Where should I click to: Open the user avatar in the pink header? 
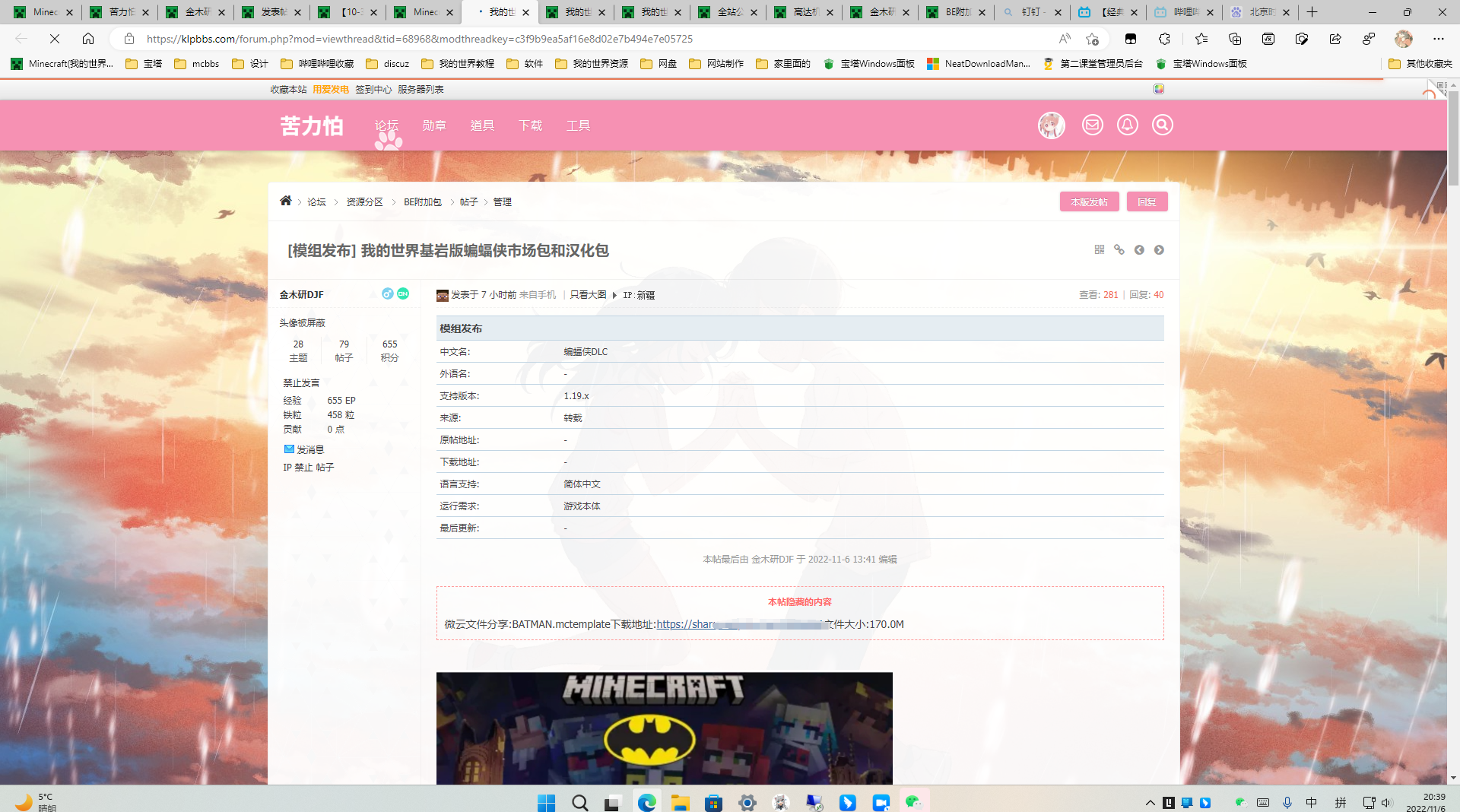click(x=1052, y=125)
